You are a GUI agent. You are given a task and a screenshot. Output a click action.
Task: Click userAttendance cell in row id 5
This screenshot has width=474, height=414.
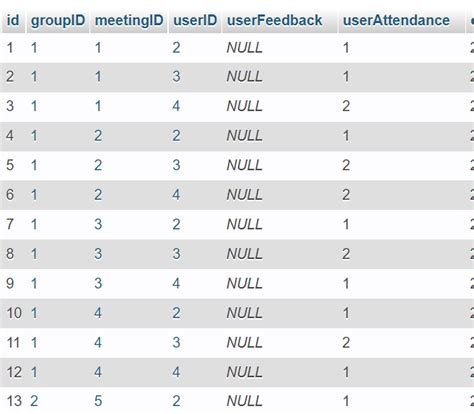click(x=346, y=165)
